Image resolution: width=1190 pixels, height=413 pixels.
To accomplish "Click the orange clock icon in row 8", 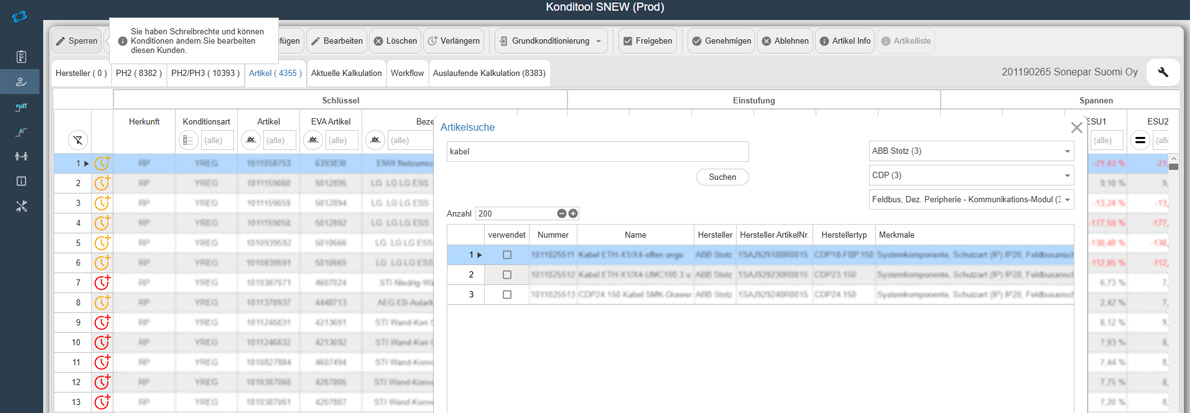I will tap(102, 302).
